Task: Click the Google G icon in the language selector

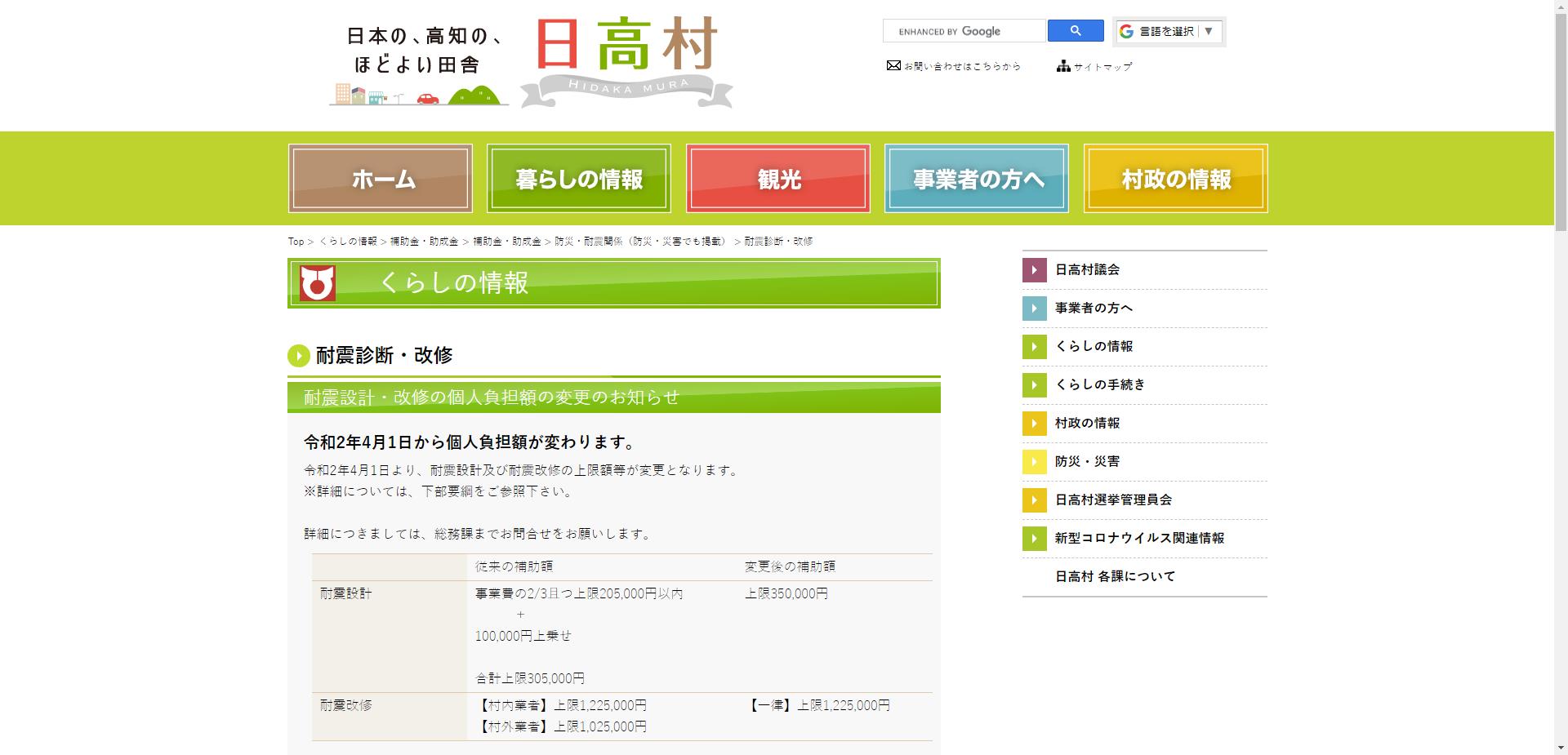Action: point(1127,32)
